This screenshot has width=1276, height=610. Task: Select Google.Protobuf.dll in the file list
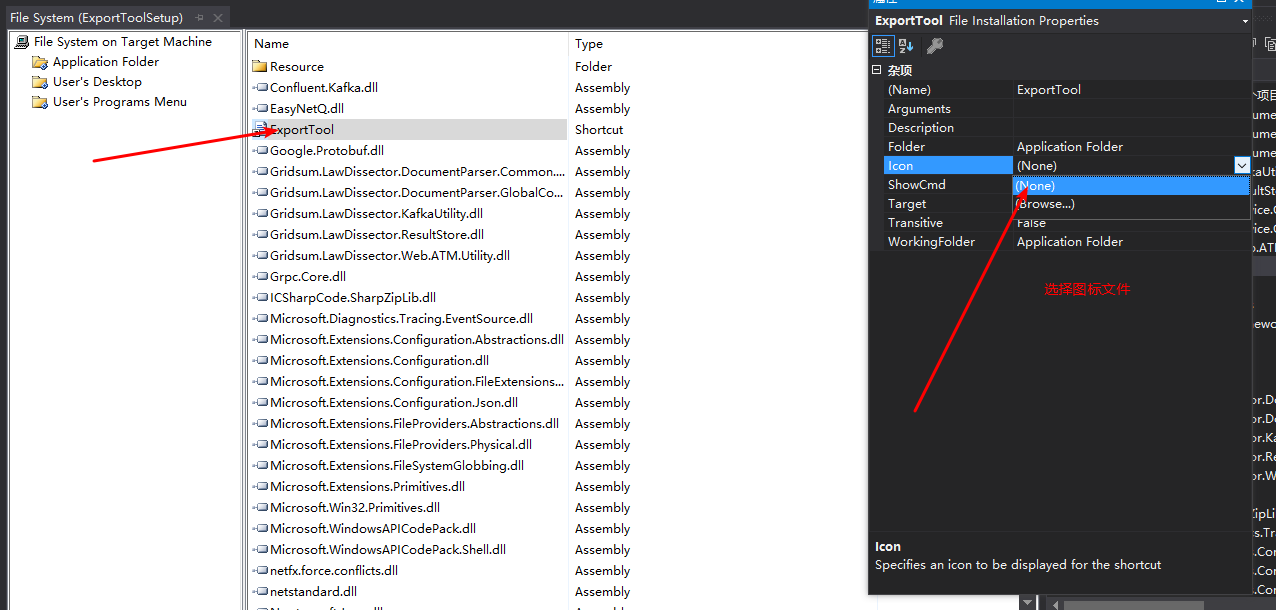point(326,151)
